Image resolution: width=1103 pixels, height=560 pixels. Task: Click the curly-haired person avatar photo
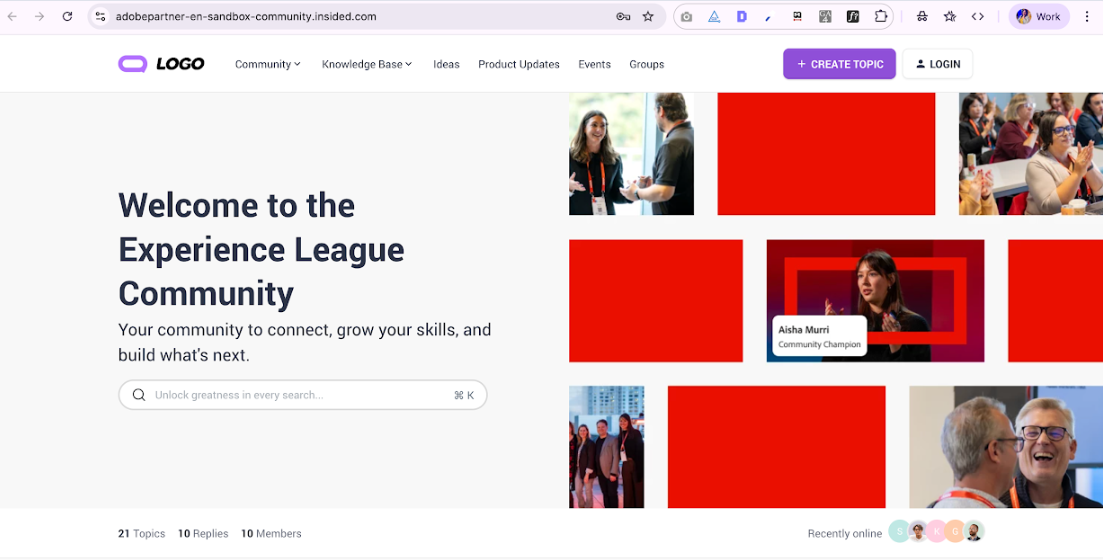[x=917, y=532]
